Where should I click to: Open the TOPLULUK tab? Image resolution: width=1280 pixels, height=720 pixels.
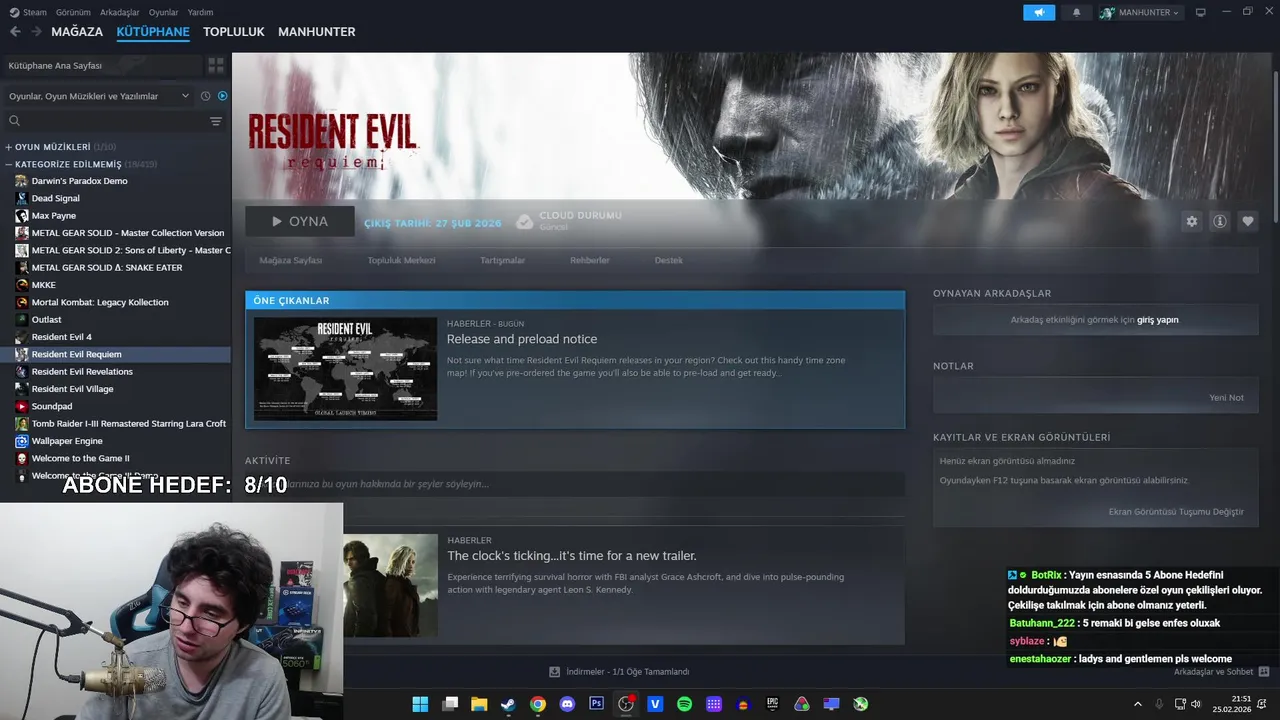tap(234, 32)
